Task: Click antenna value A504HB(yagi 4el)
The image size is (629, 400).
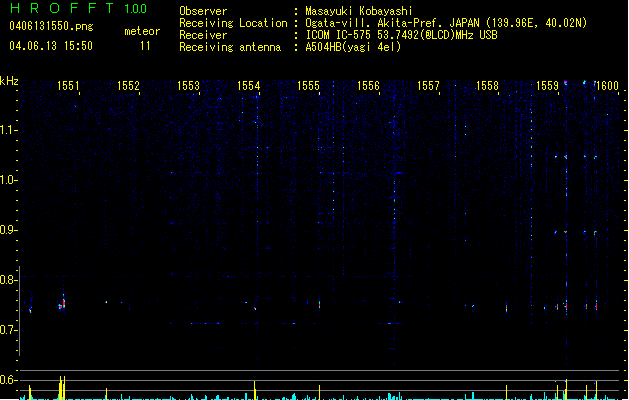Action: pos(353,47)
